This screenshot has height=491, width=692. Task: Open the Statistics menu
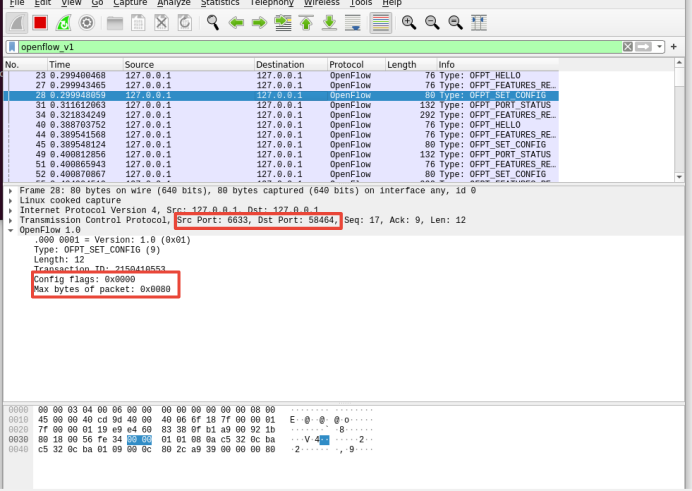(220, 3)
